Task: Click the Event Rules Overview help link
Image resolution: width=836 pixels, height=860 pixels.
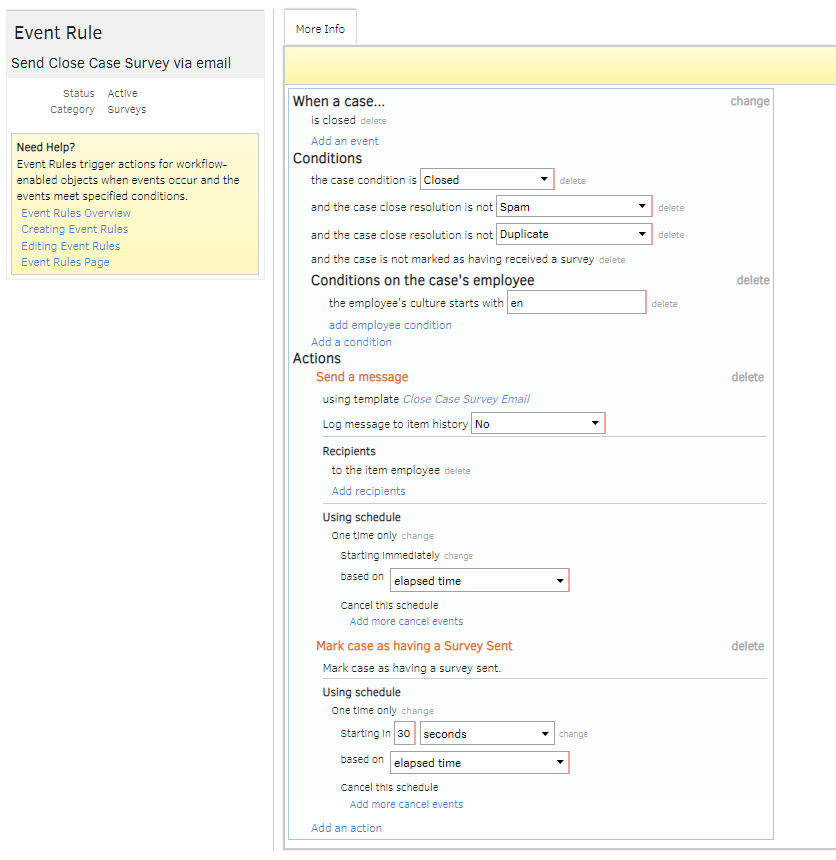Action: 76,213
